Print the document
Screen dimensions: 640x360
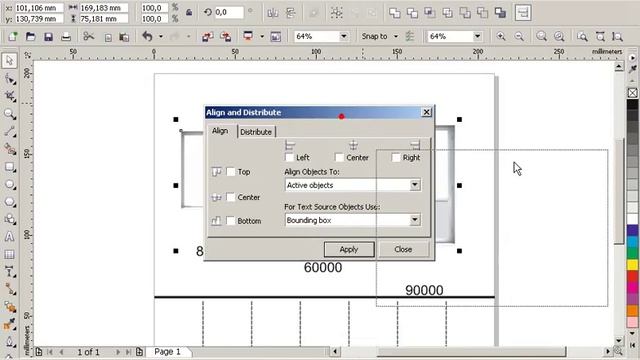coord(66,37)
